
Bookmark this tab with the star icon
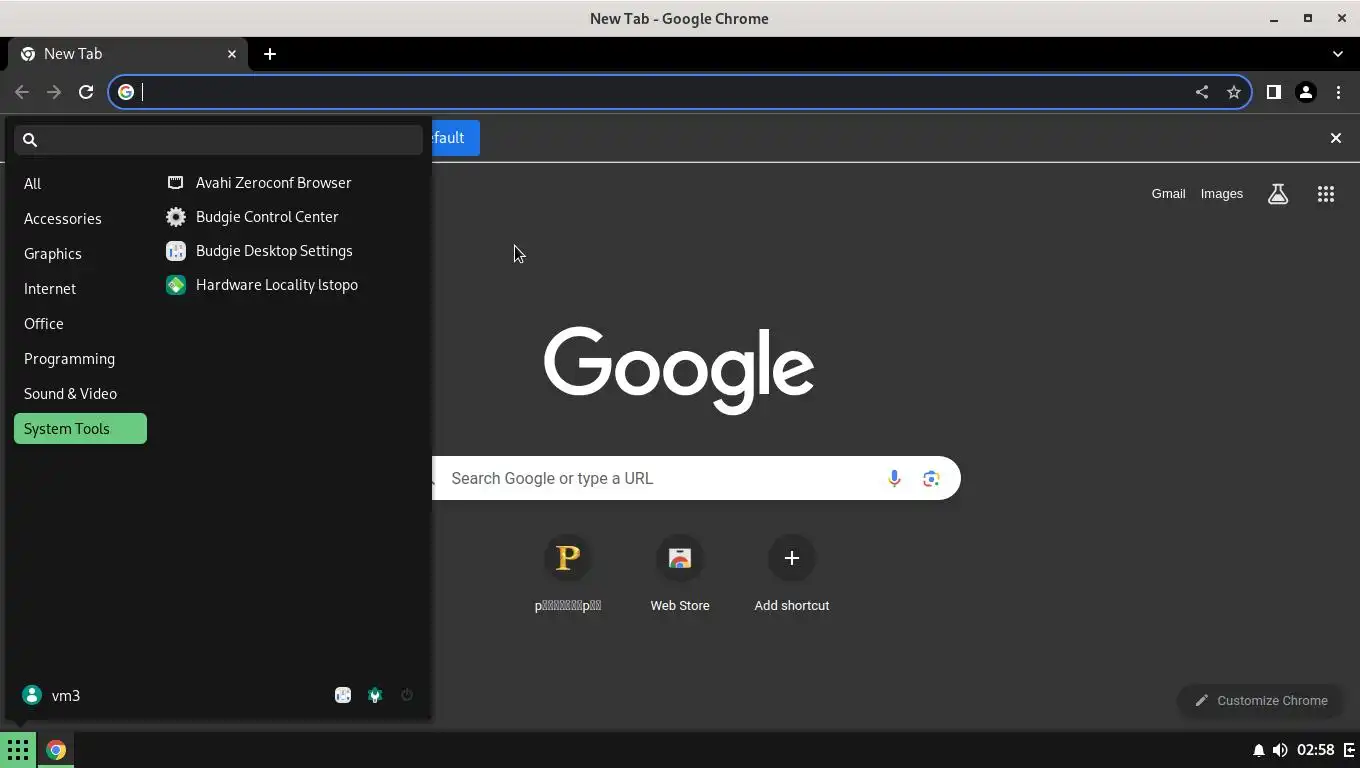pos(1234,92)
